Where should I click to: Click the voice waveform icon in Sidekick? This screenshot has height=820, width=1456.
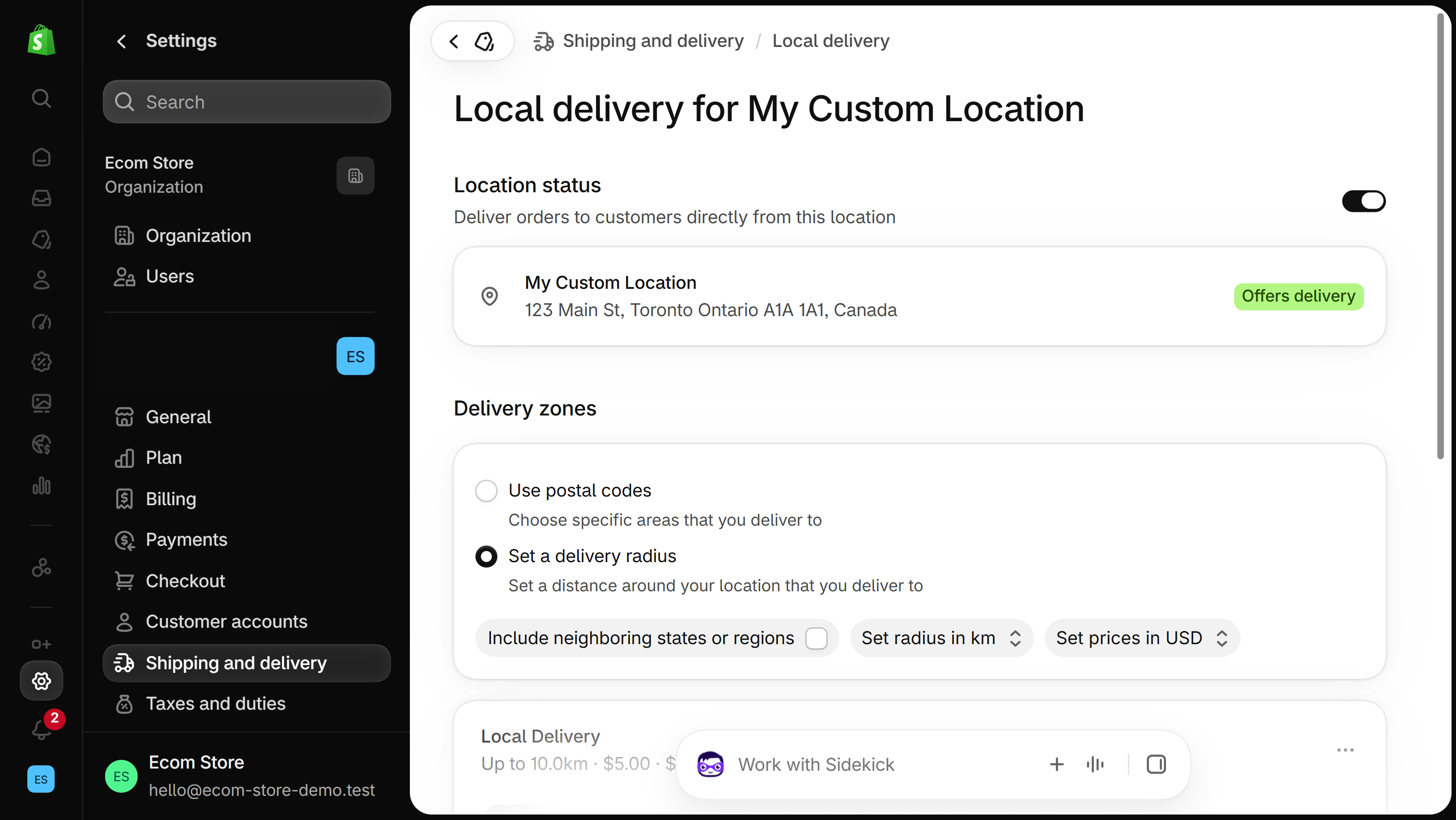[x=1095, y=764]
